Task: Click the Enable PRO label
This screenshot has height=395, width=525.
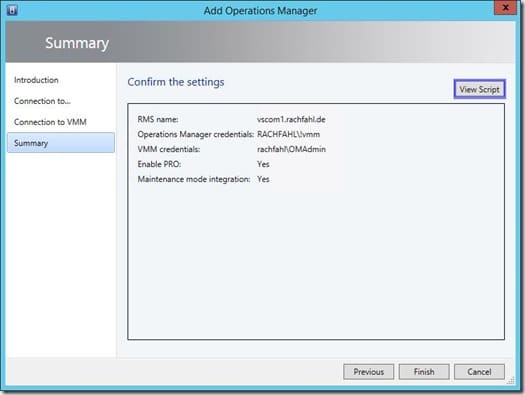Action: [159, 164]
